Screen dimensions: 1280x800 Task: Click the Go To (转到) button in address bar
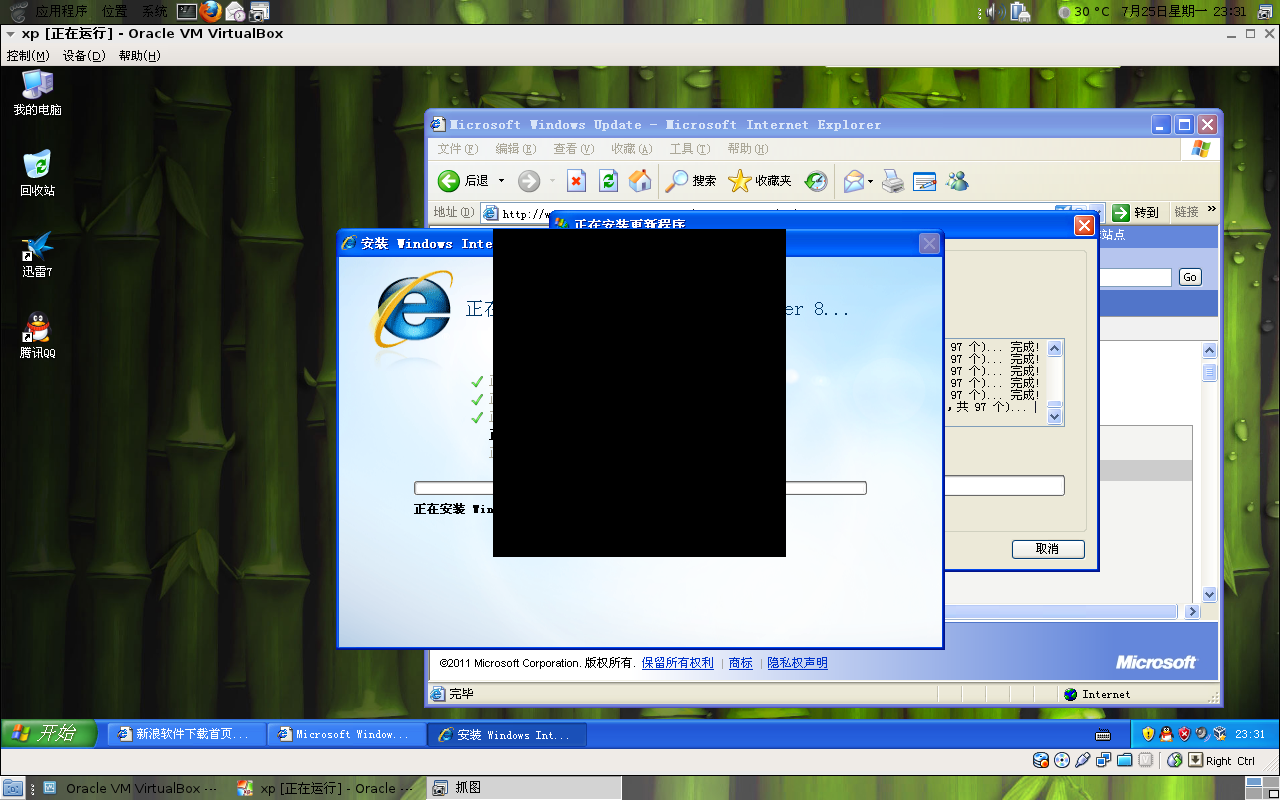point(1137,212)
